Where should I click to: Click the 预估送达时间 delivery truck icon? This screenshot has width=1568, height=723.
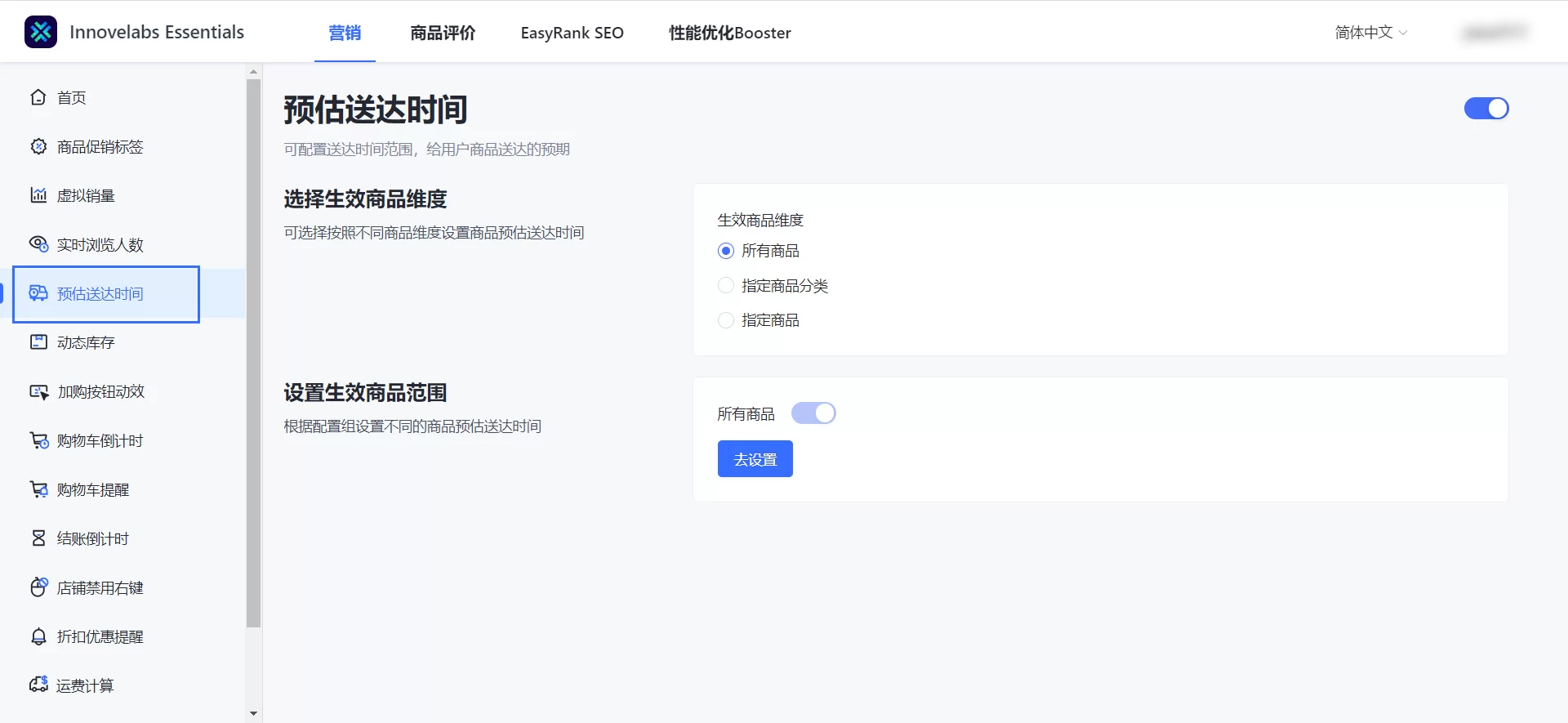click(x=38, y=293)
